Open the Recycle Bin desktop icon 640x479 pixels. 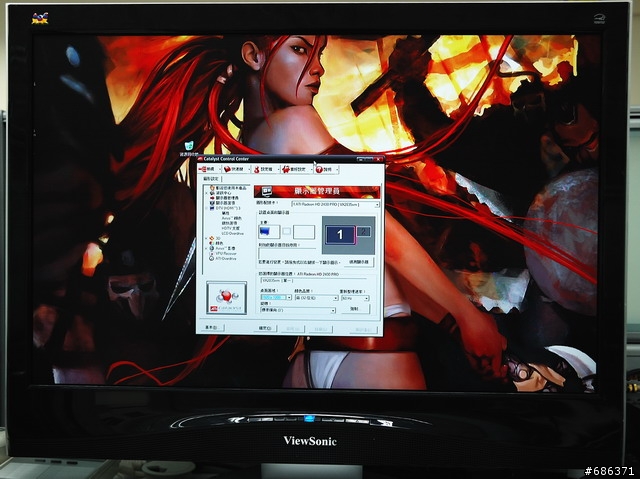[x=188, y=149]
